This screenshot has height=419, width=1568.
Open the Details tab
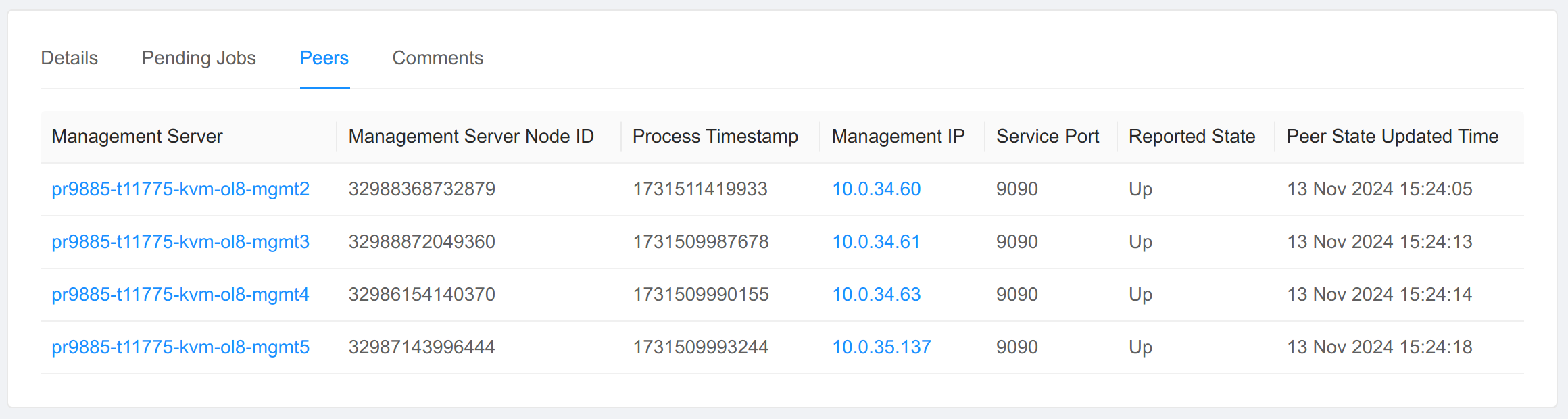(69, 58)
